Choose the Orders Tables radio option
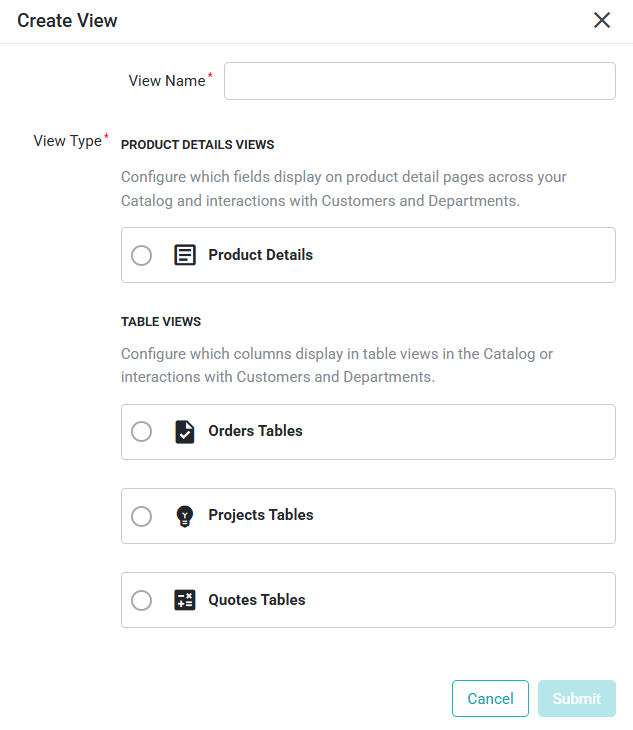Screen dimensions: 633x730 141,432
